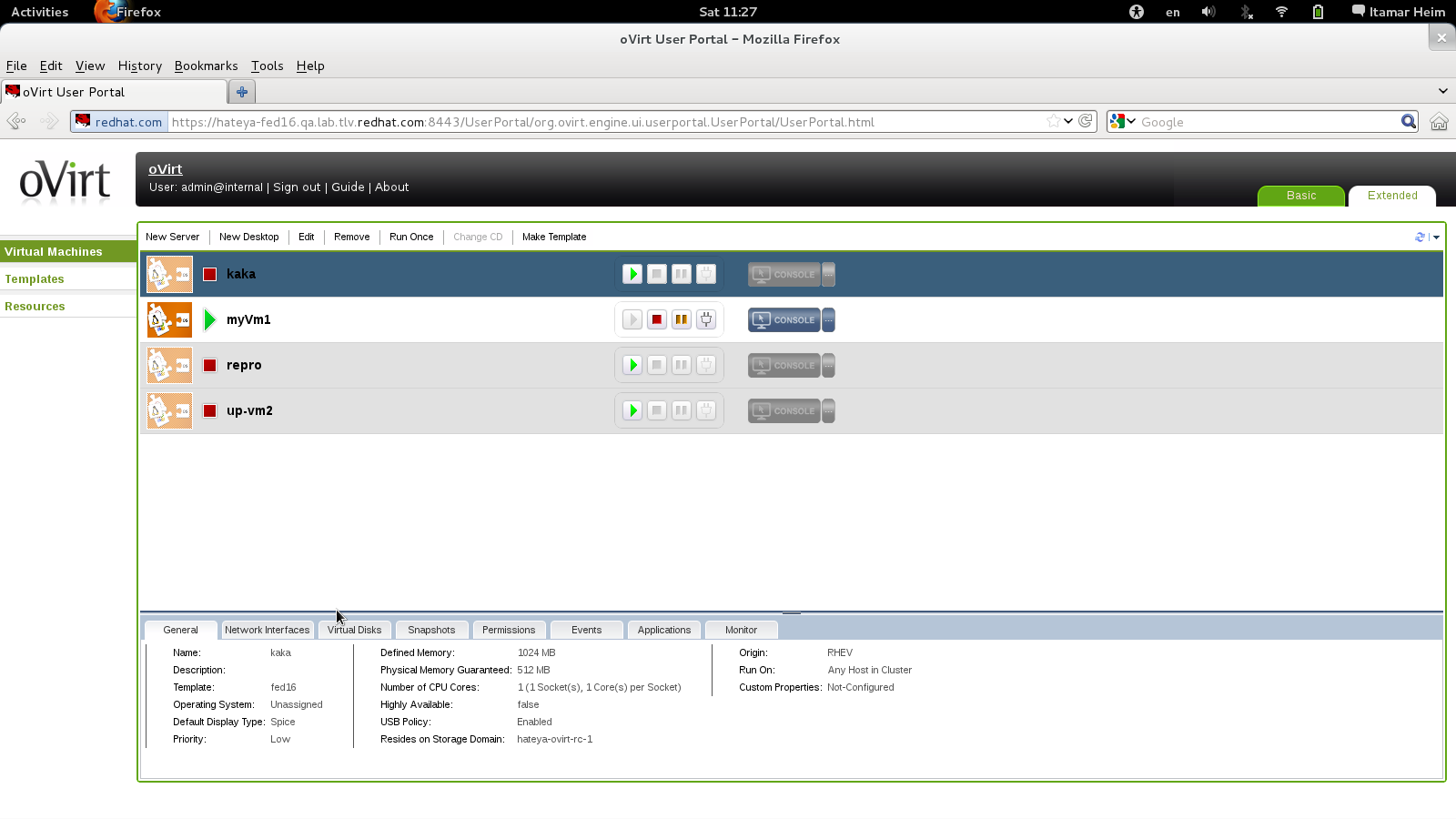
Task: Open console options for repro
Action: pos(829,365)
